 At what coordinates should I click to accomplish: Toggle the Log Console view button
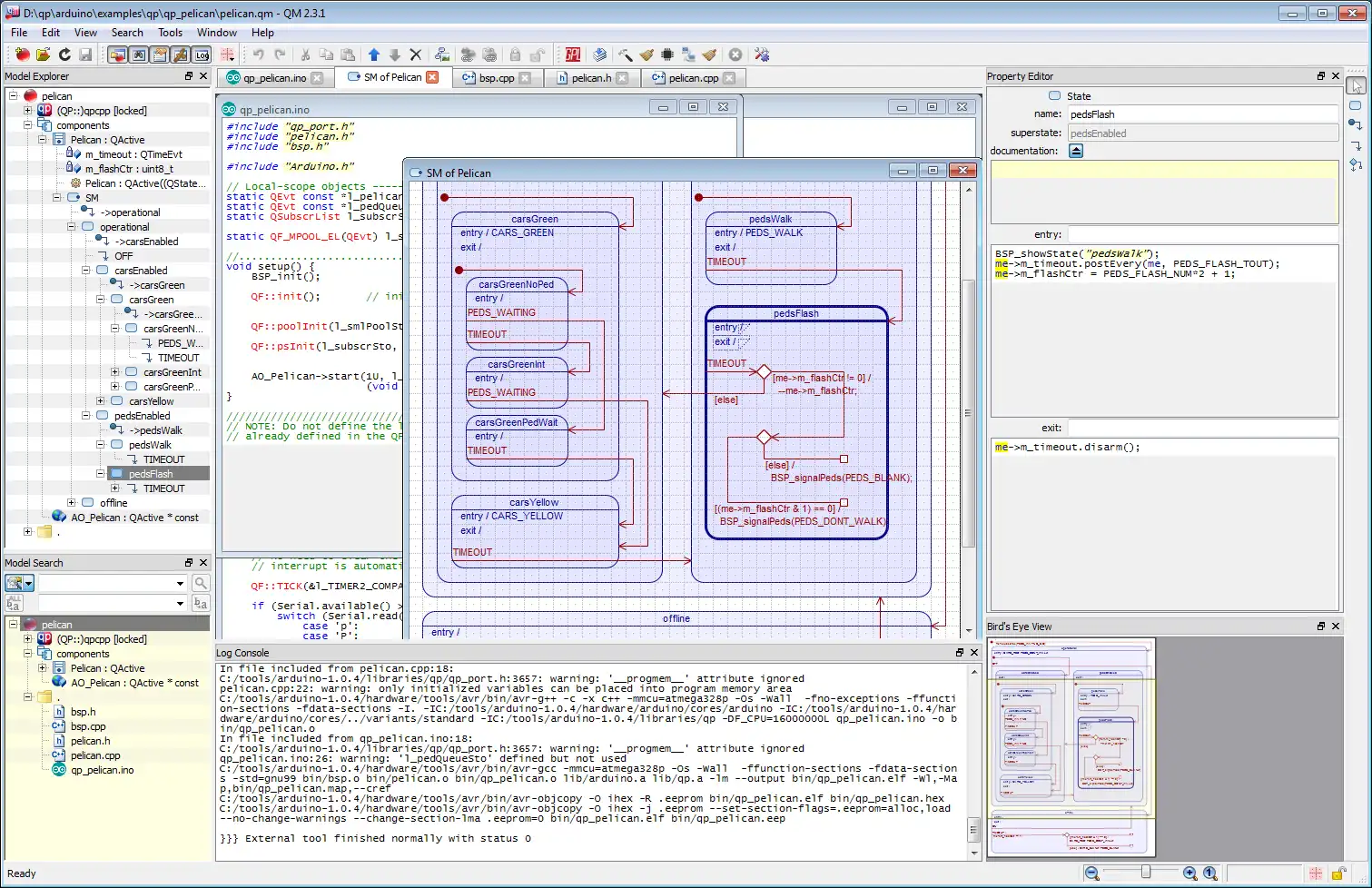202,55
